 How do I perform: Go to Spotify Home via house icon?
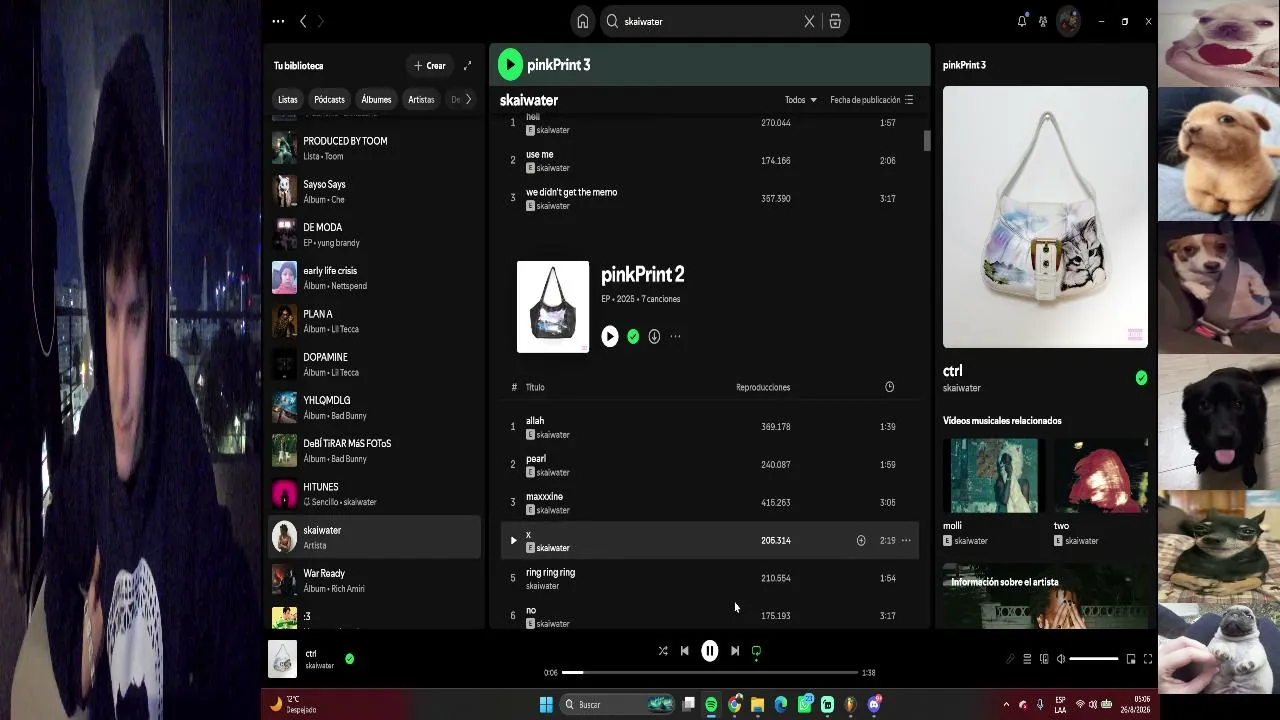tap(583, 21)
